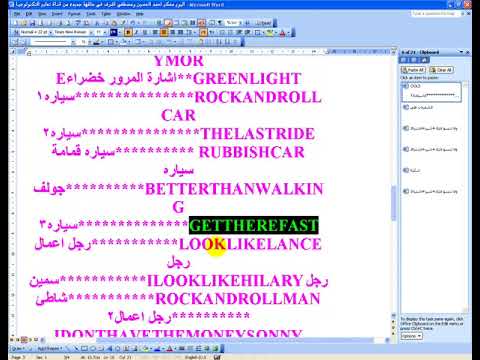Select the Line tool in Drawing toolbar
The width and height of the screenshot is (480, 360).
click(x=68, y=349)
